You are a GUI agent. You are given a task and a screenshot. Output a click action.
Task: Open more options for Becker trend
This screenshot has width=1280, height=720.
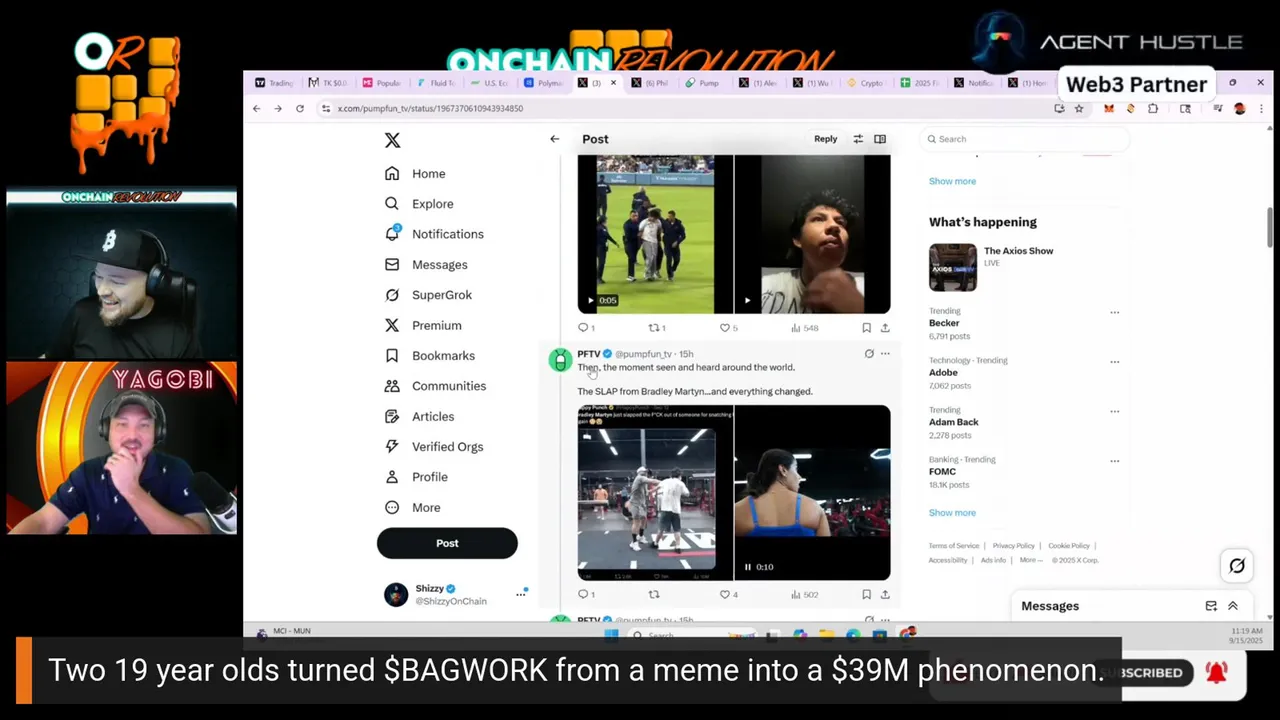1114,312
